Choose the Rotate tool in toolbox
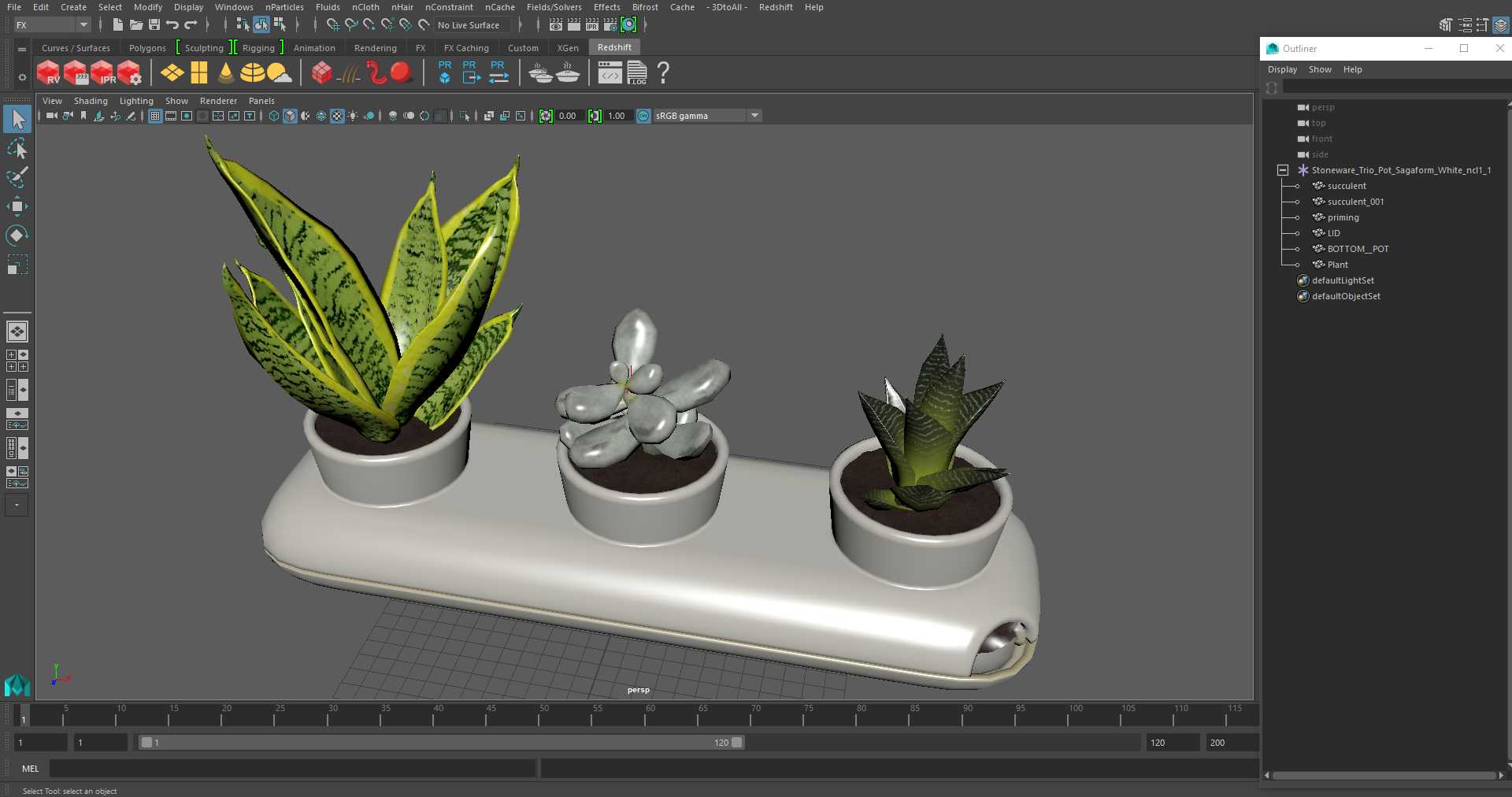 tap(17, 235)
